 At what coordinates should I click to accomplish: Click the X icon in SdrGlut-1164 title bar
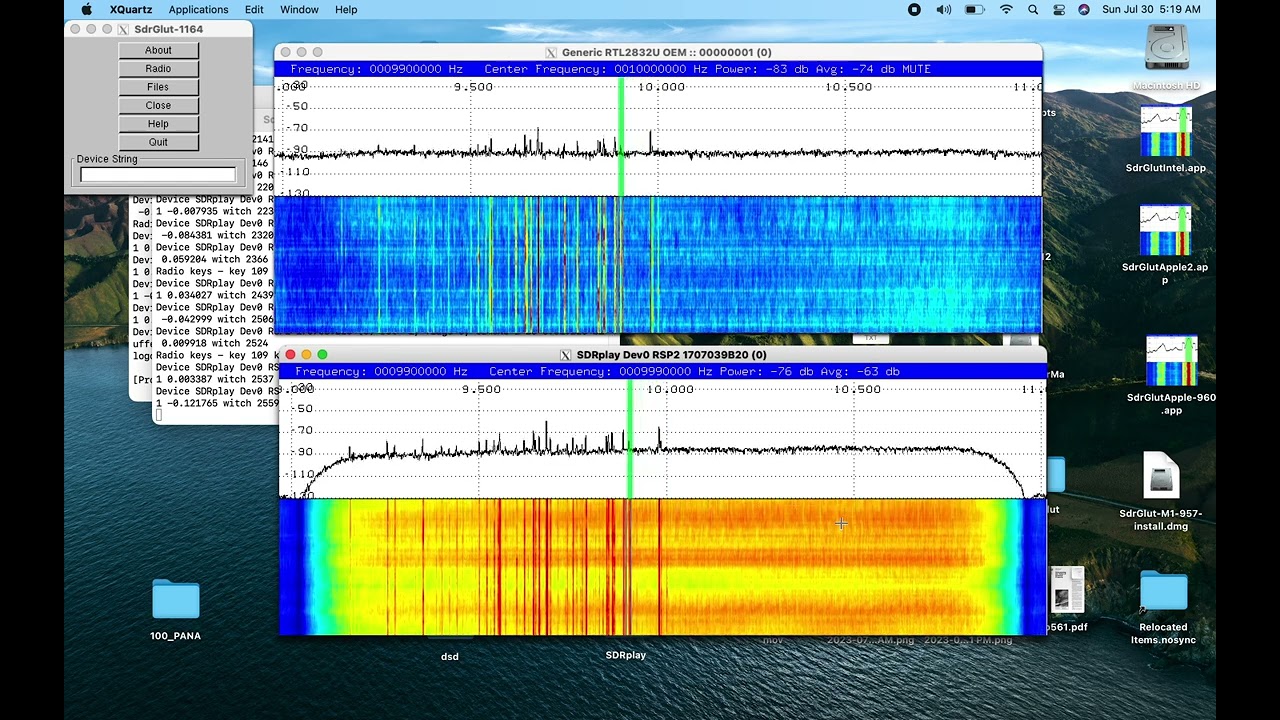pos(123,29)
